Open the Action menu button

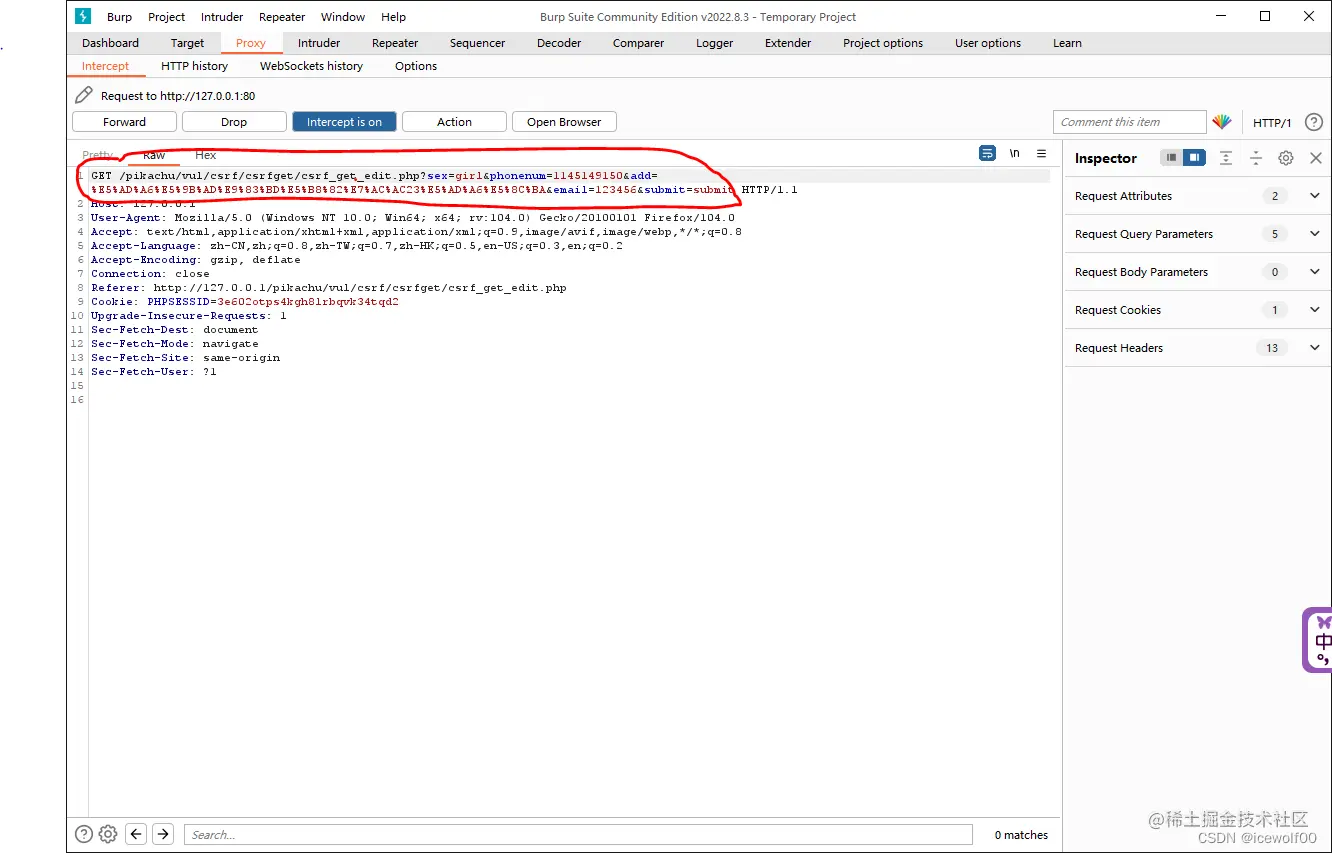tap(454, 122)
